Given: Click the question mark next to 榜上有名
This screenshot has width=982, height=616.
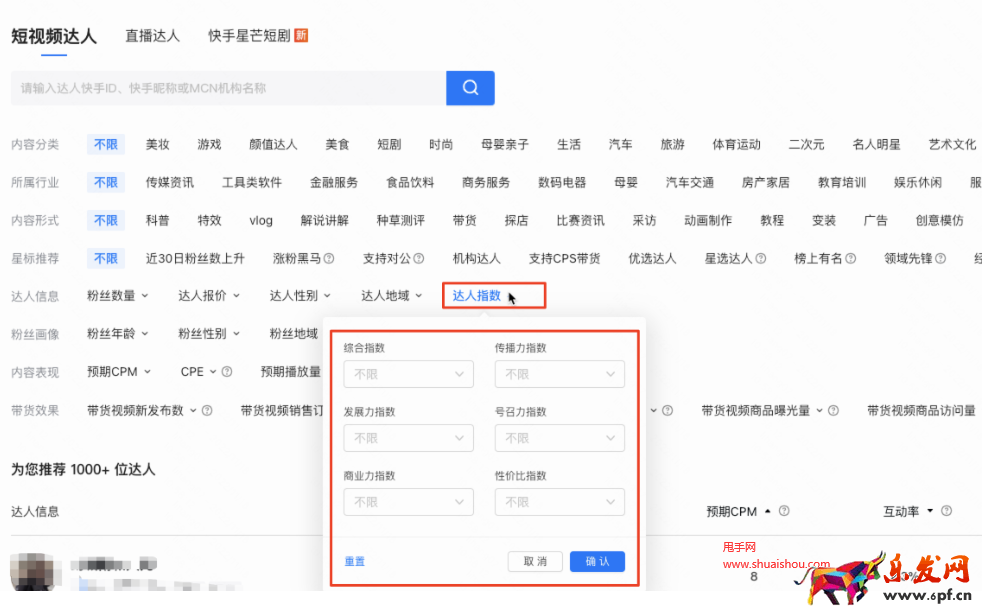Looking at the screenshot, I should tap(852, 258).
